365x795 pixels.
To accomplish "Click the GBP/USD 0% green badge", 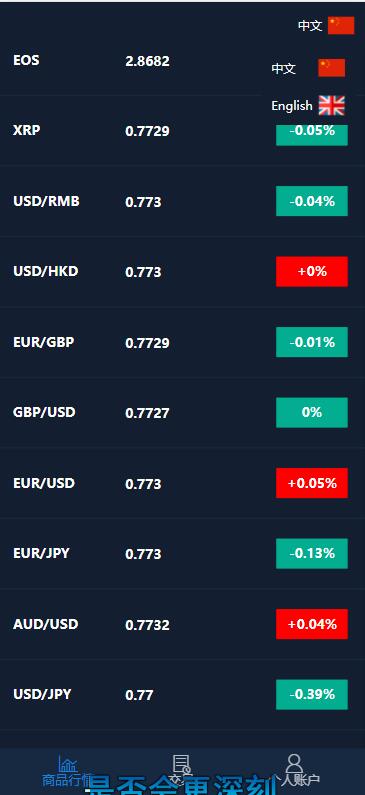I will coord(312,412).
